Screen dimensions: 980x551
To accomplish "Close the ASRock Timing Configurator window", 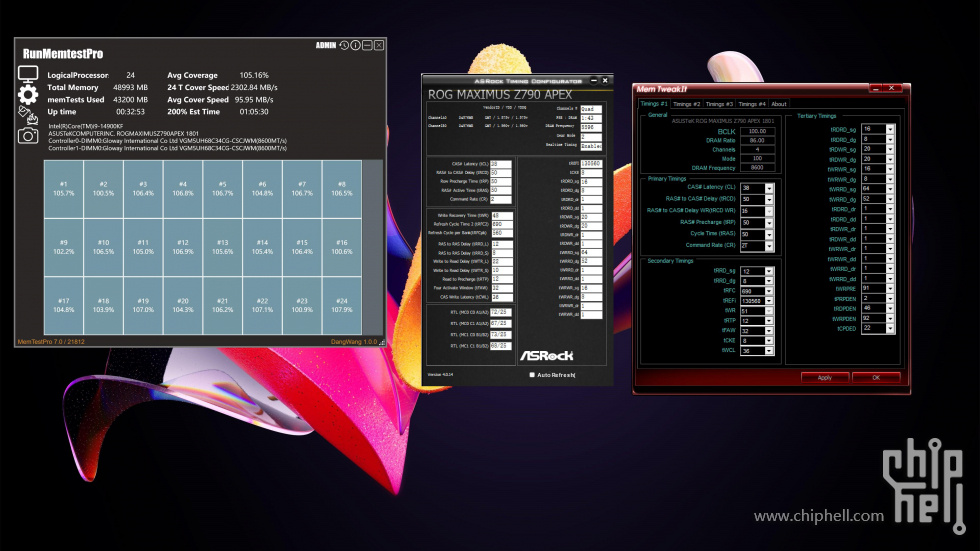I will pyautogui.click(x=605, y=81).
